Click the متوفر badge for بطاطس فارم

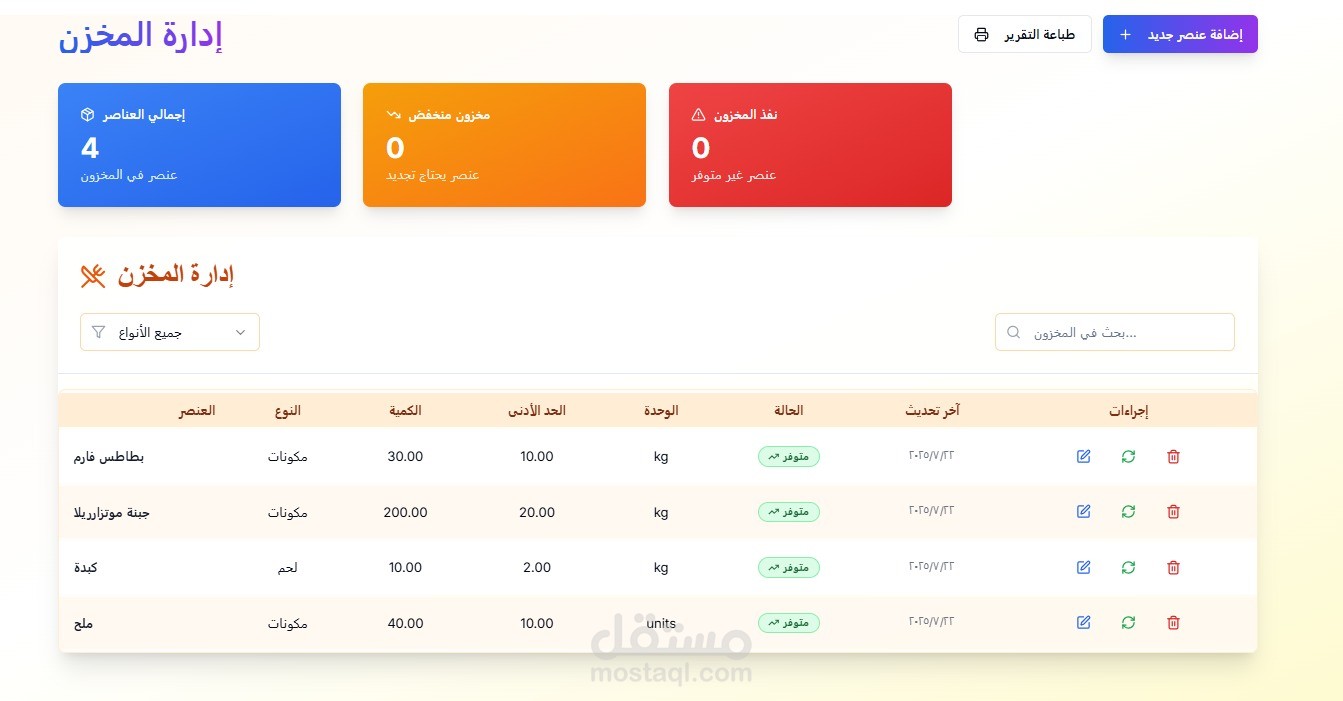click(789, 456)
